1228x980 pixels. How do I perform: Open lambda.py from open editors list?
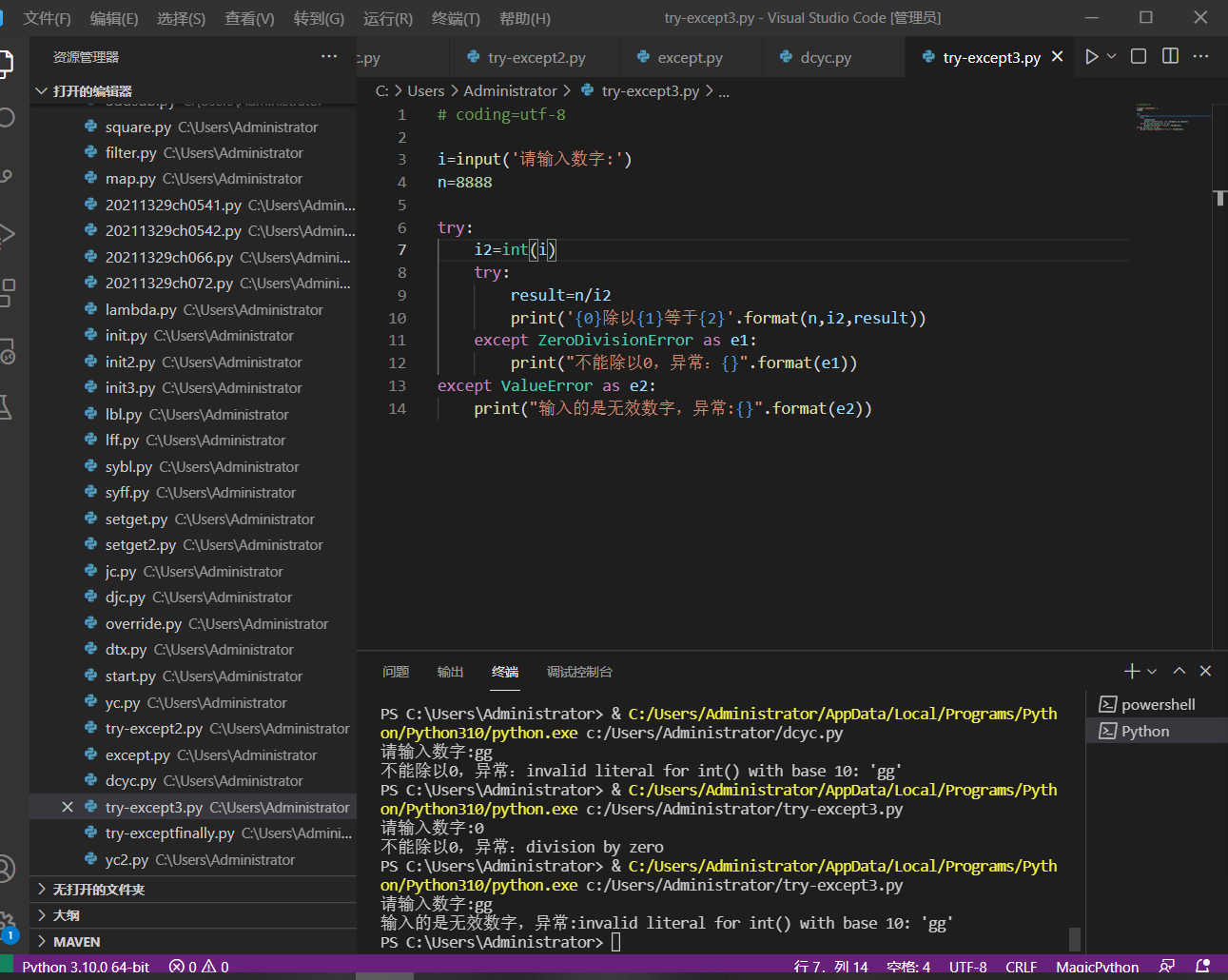point(141,310)
